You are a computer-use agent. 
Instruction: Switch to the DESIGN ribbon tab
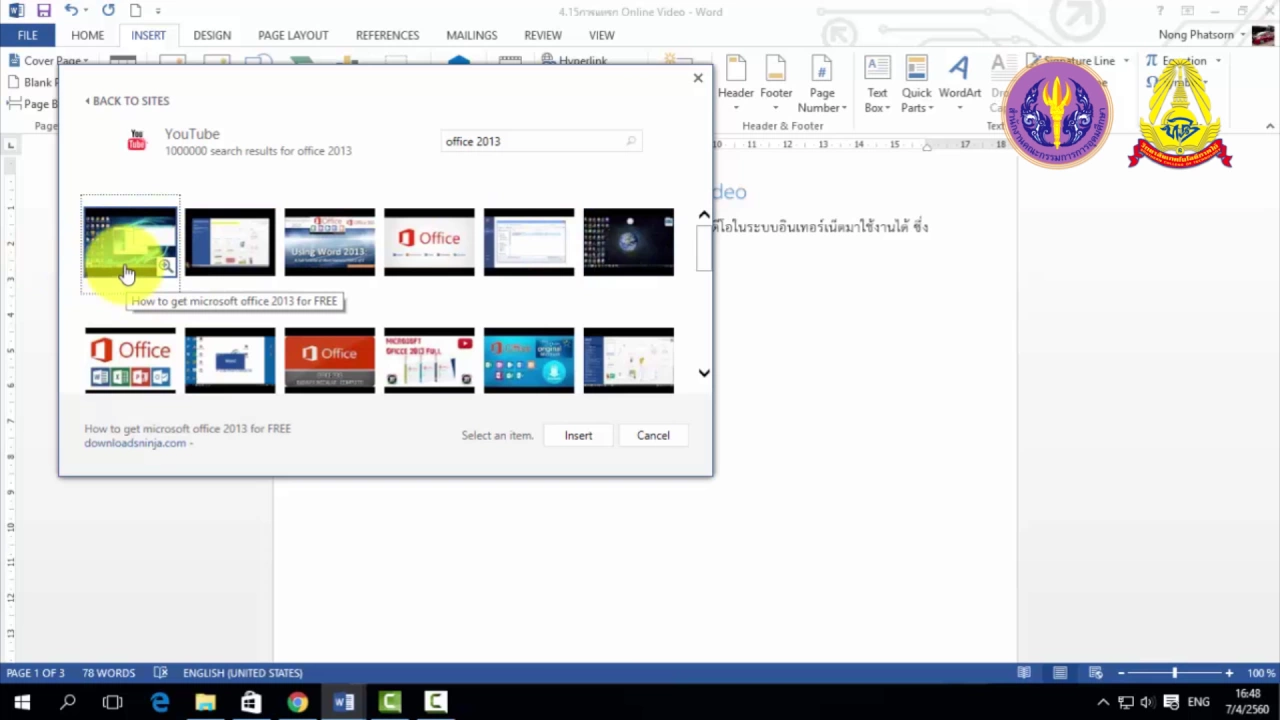[212, 35]
